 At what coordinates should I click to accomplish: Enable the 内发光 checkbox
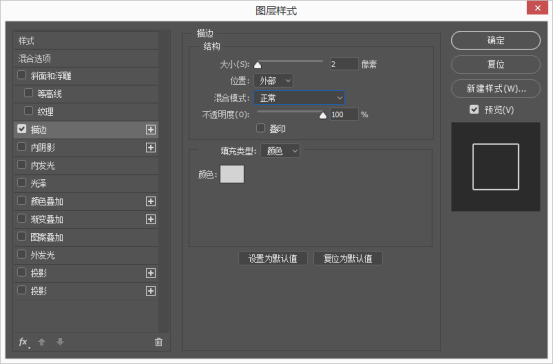tap(22, 165)
